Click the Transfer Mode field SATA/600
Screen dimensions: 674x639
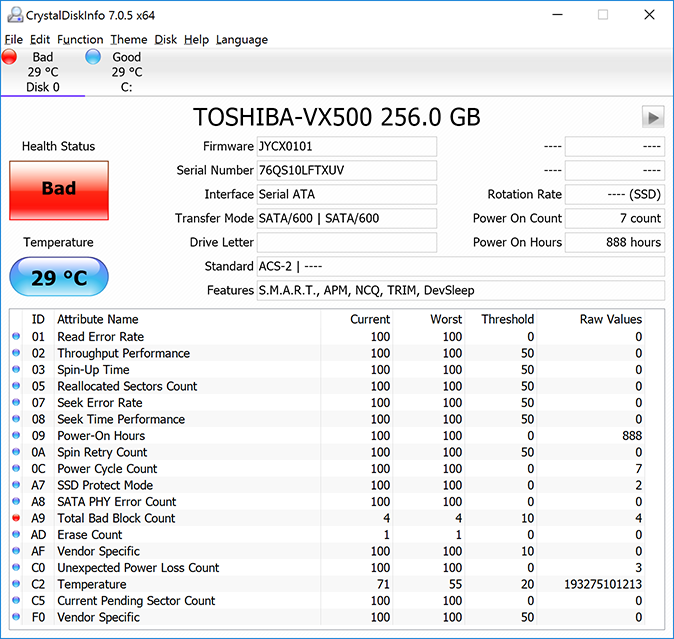click(x=346, y=219)
